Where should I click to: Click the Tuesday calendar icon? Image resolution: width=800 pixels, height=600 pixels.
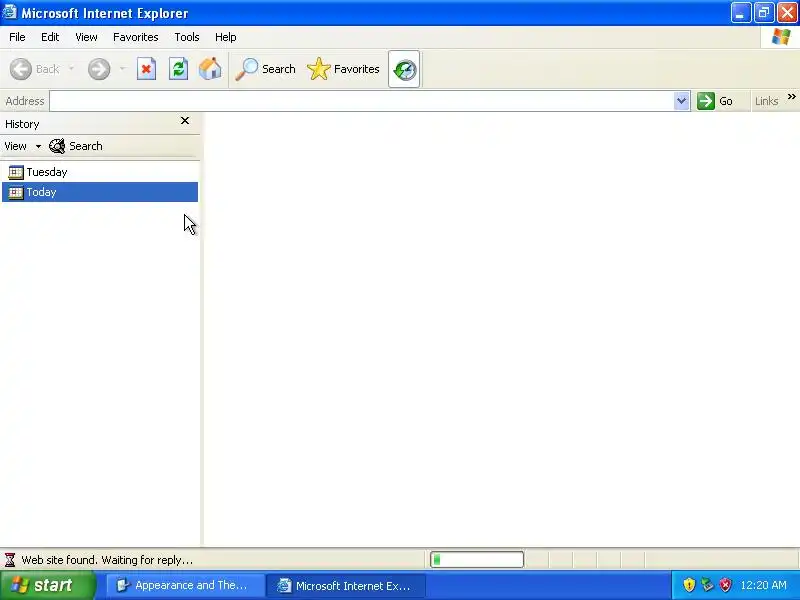tap(16, 172)
